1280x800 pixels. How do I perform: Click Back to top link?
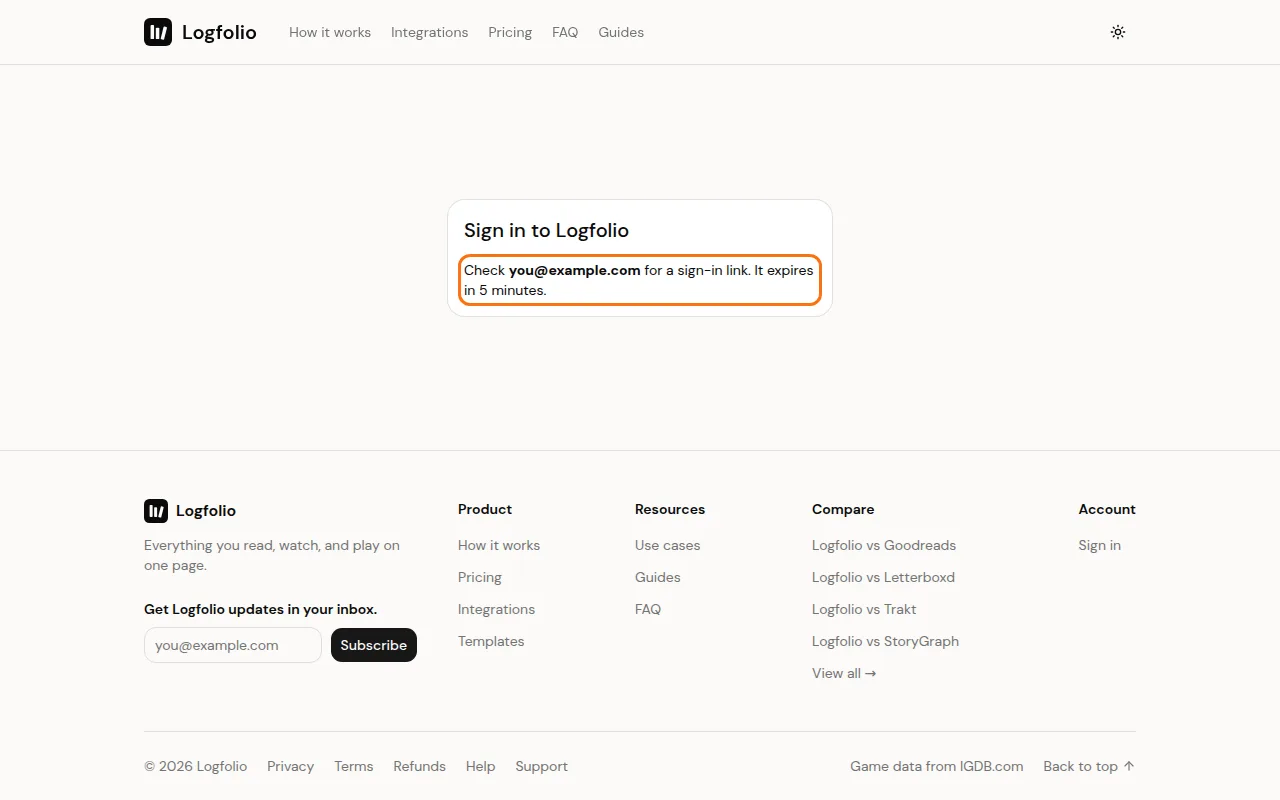pyautogui.click(x=1089, y=766)
